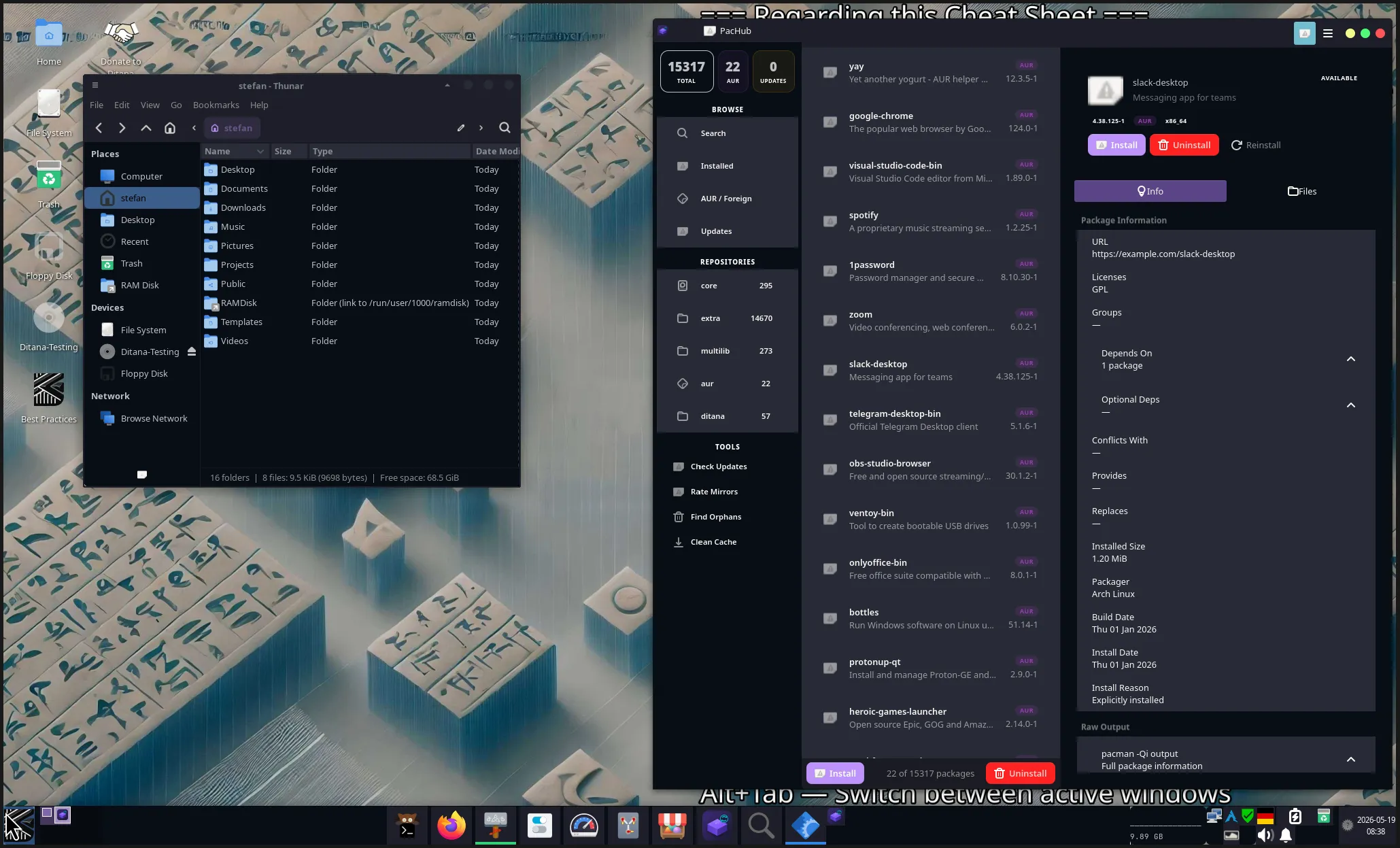The image size is (1400, 848).
Task: Open the taskbar magnifier search app
Action: pos(761,826)
